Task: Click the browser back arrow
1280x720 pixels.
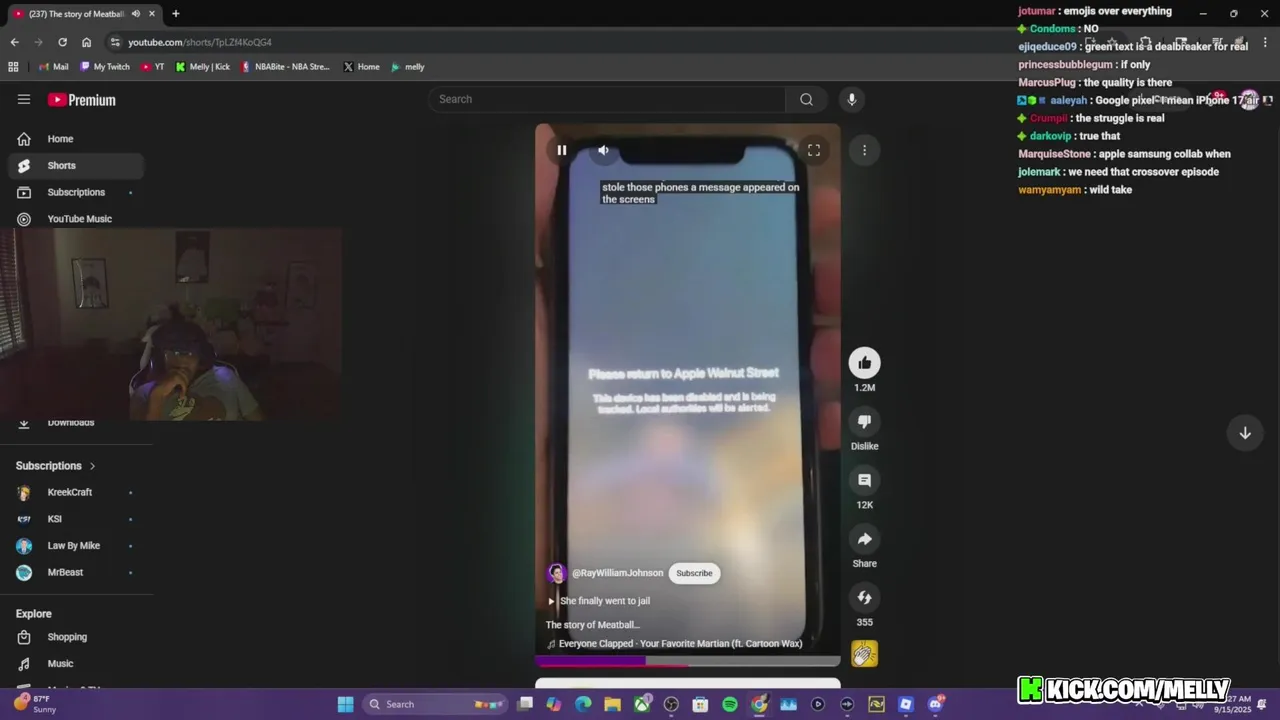Action: pos(14,42)
